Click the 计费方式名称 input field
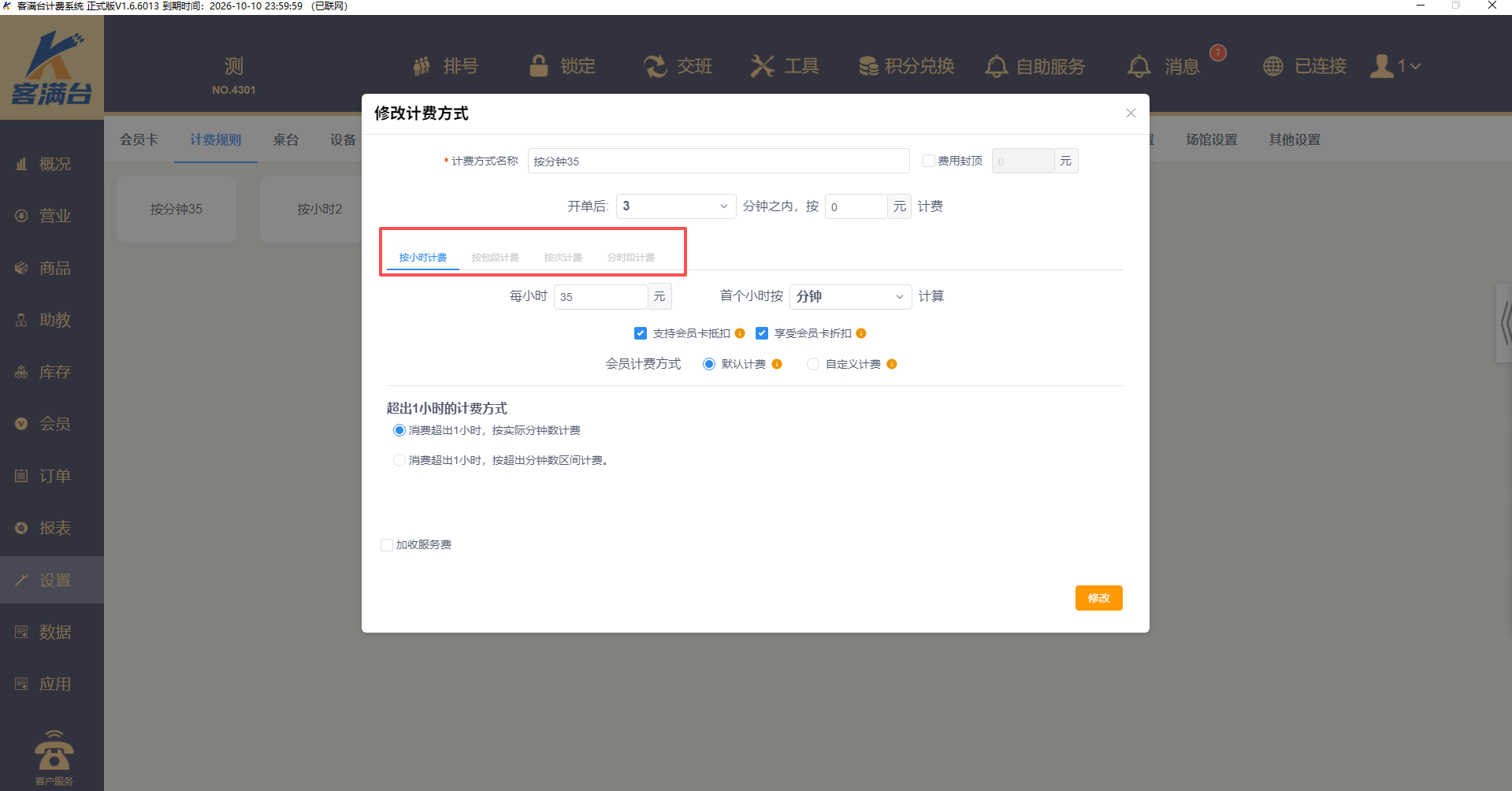The image size is (1512, 791). tap(718, 161)
